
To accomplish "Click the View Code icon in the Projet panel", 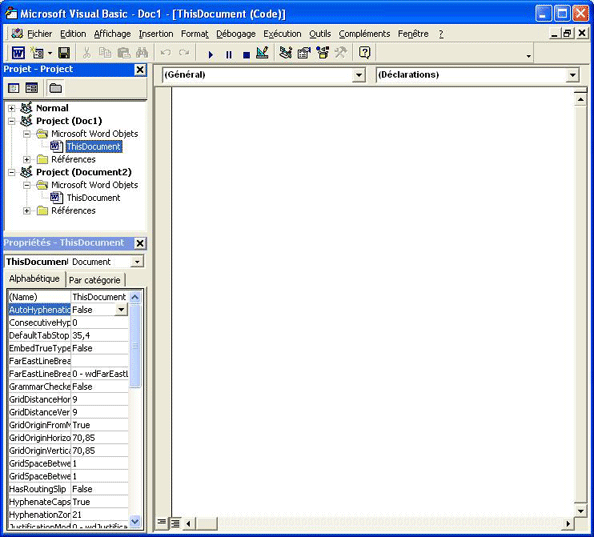I will pyautogui.click(x=14, y=88).
